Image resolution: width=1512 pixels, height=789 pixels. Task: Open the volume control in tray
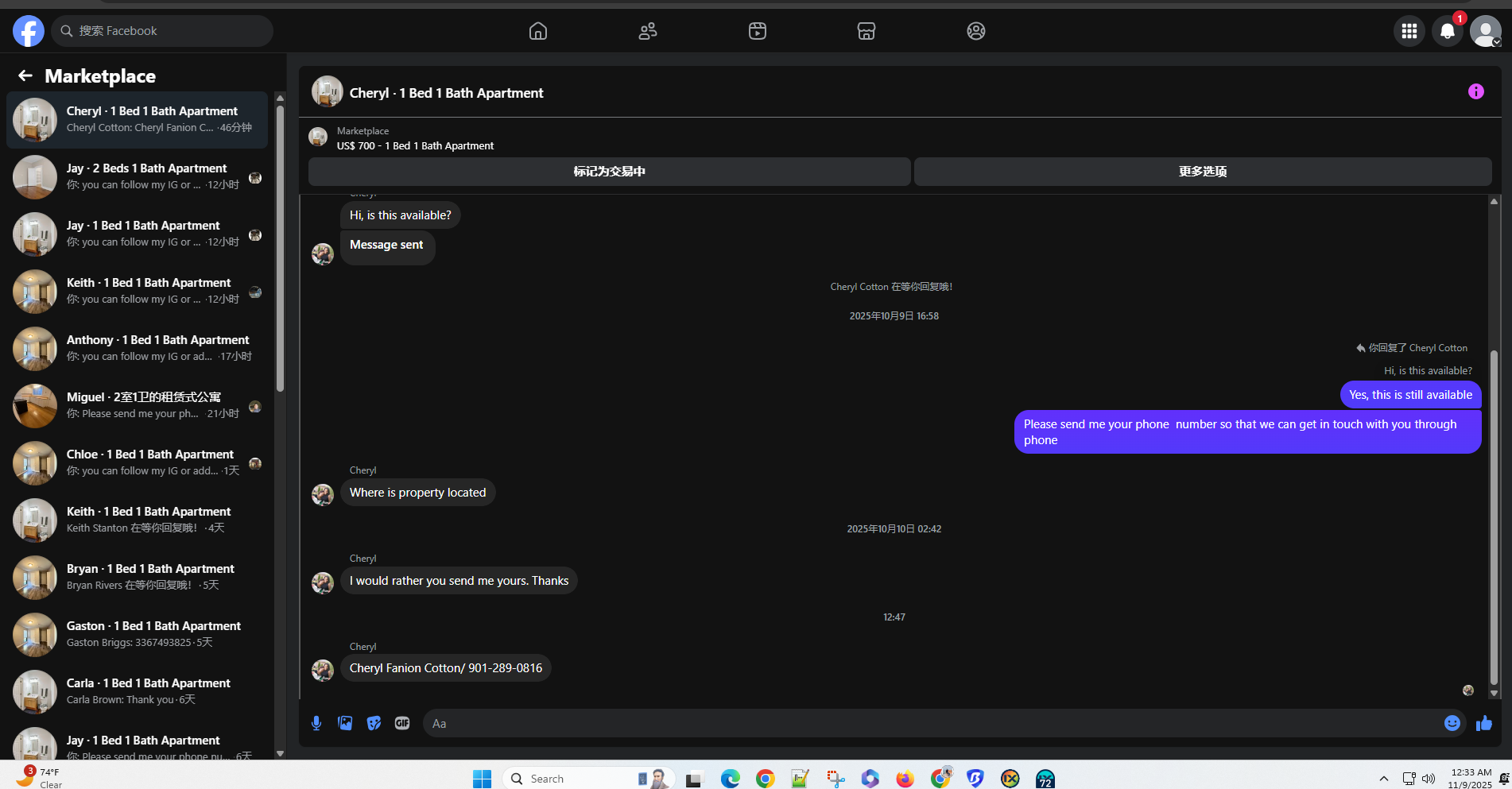[1429, 779]
